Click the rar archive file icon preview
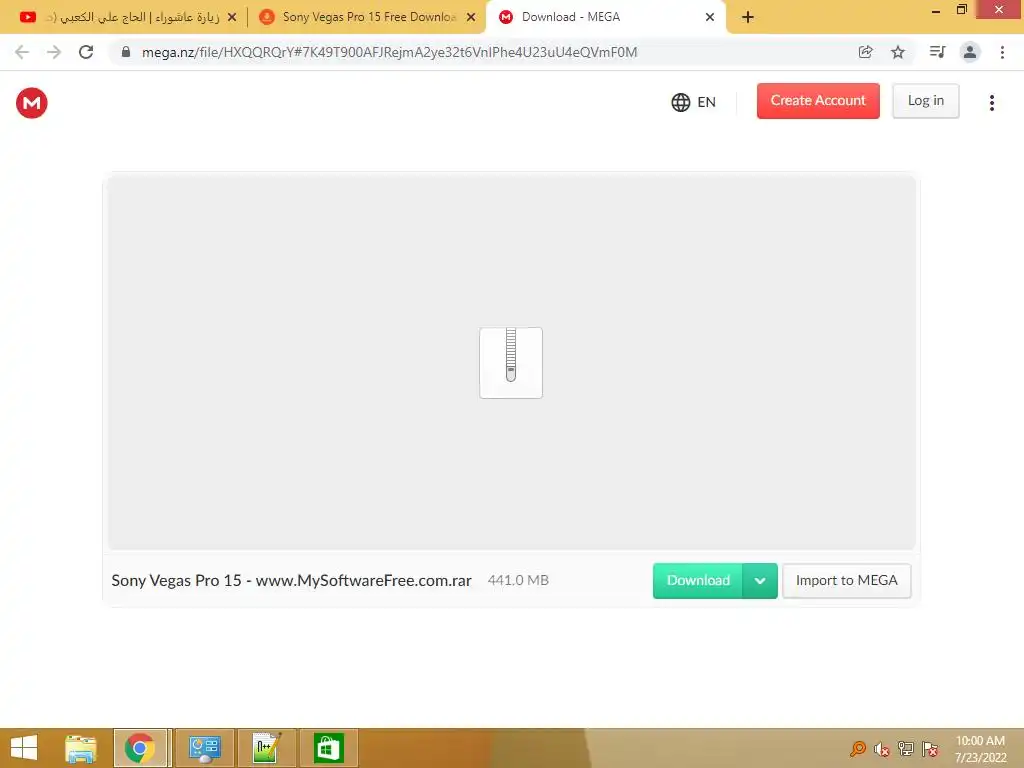This screenshot has width=1024, height=768. tap(511, 362)
